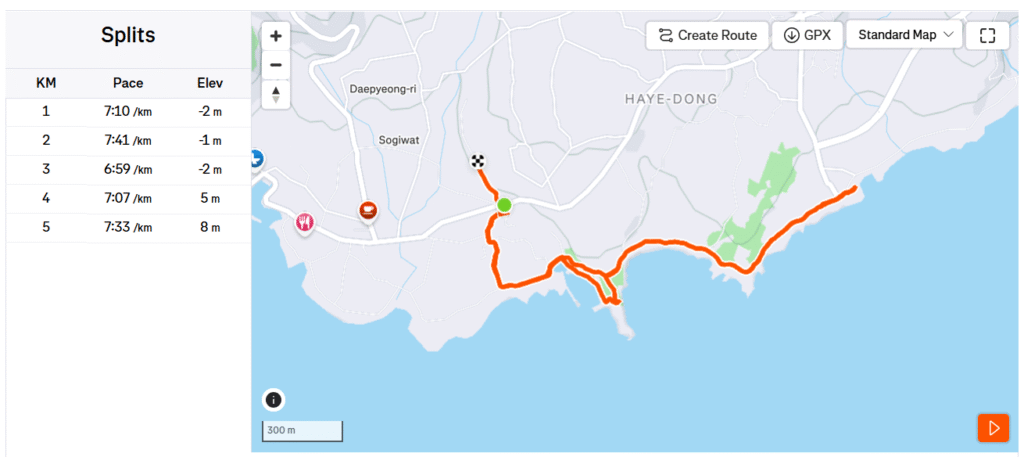Select the green start point marker
Viewport: 1024px width, 457px height.
click(x=504, y=205)
